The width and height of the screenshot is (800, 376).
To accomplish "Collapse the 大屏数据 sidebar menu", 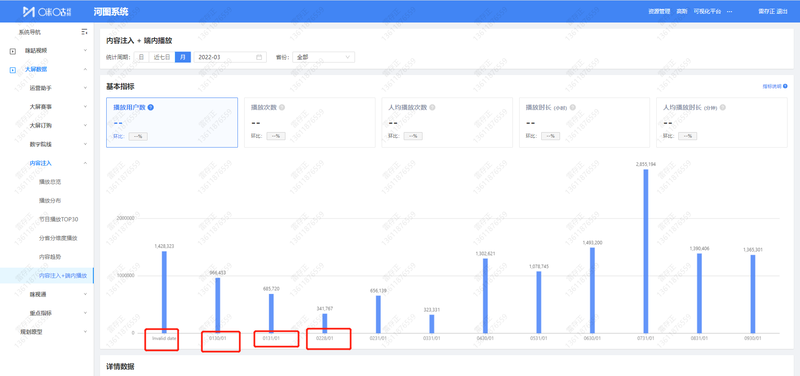I will [x=85, y=69].
